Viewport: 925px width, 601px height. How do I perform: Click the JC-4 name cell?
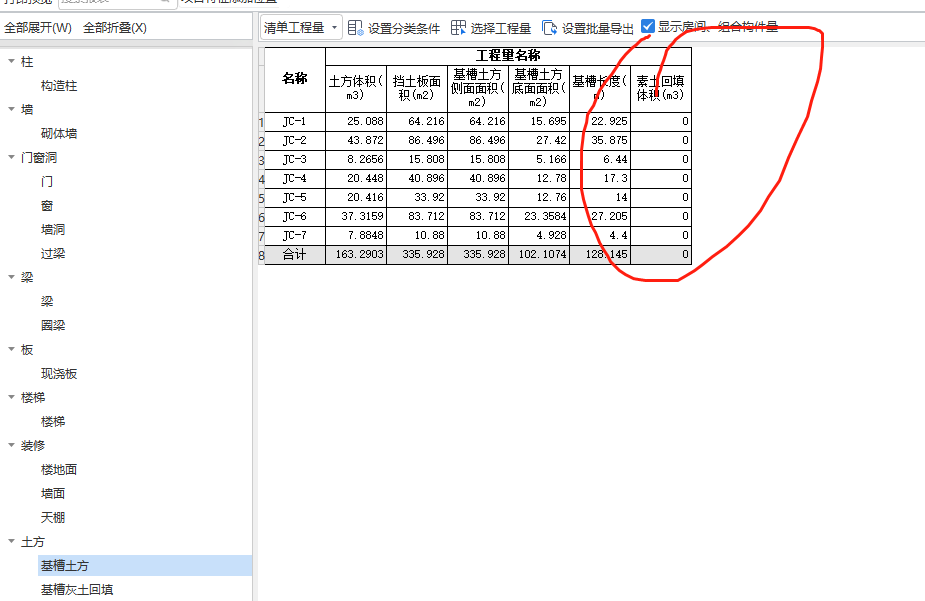click(295, 178)
